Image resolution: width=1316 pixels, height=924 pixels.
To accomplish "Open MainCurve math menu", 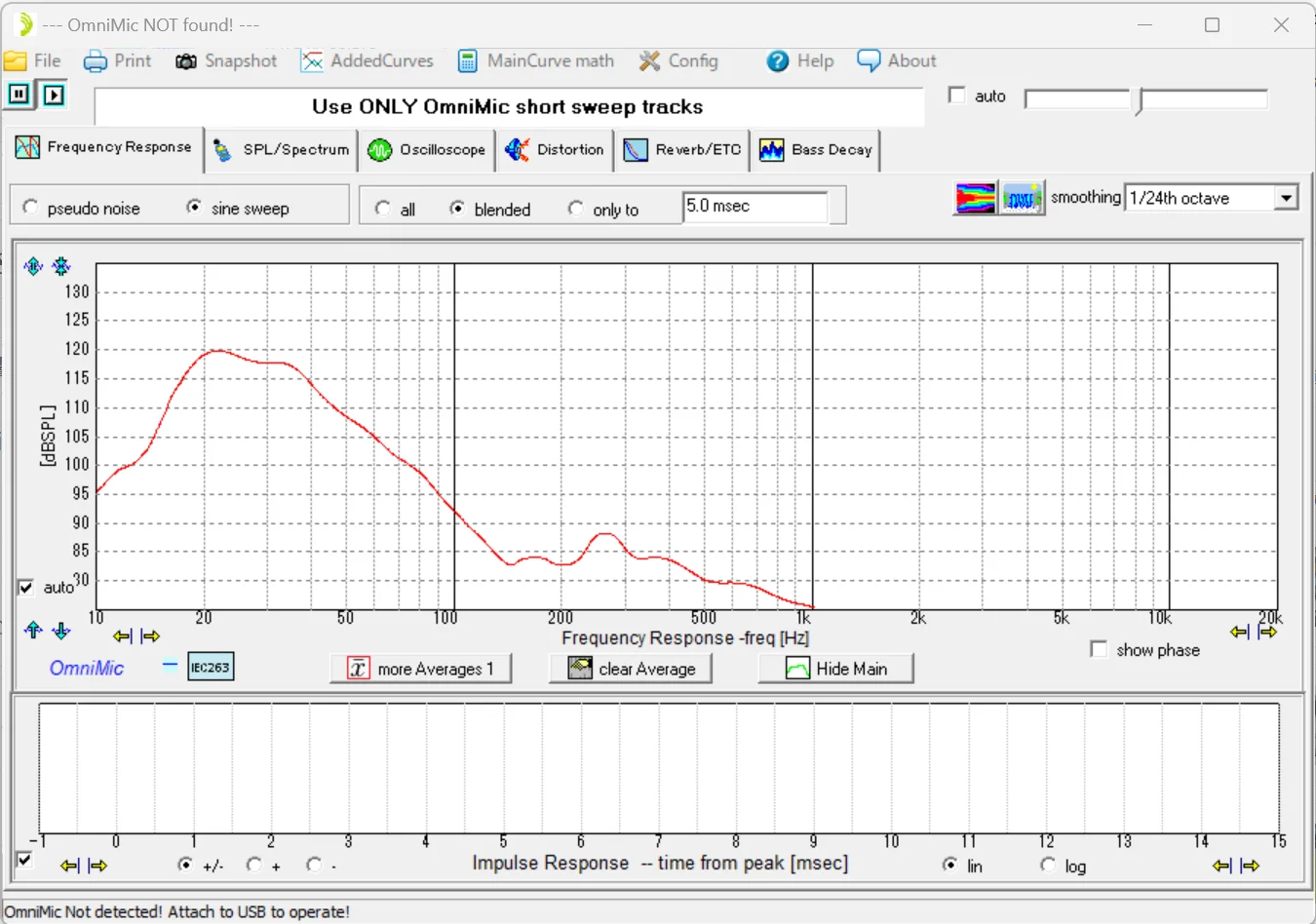I will click(x=536, y=60).
